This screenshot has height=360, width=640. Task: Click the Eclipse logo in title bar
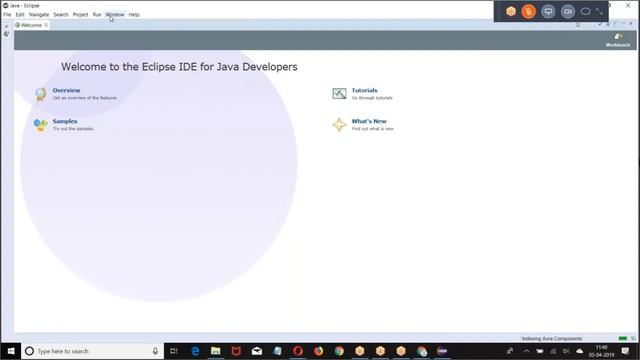(x=6, y=6)
